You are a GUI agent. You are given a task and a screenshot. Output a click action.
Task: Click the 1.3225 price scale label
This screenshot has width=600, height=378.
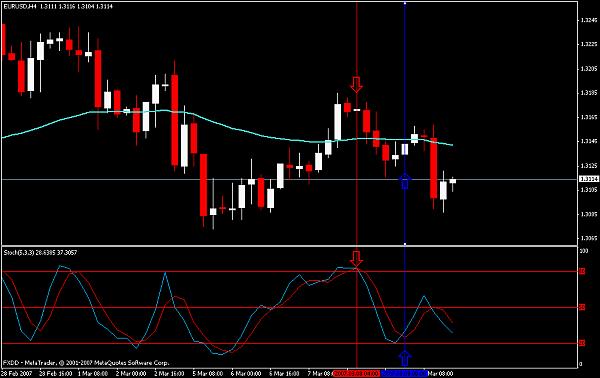[589, 44]
